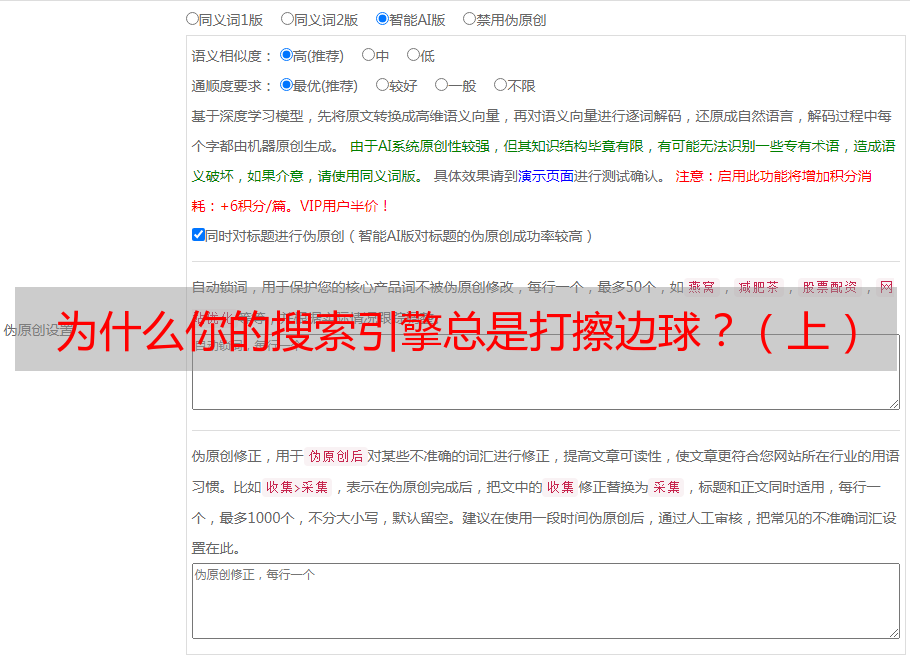Click the red text +6积分/篇。VIP用户半价！
Image resolution: width=911 pixels, height=658 pixels.
pos(304,206)
